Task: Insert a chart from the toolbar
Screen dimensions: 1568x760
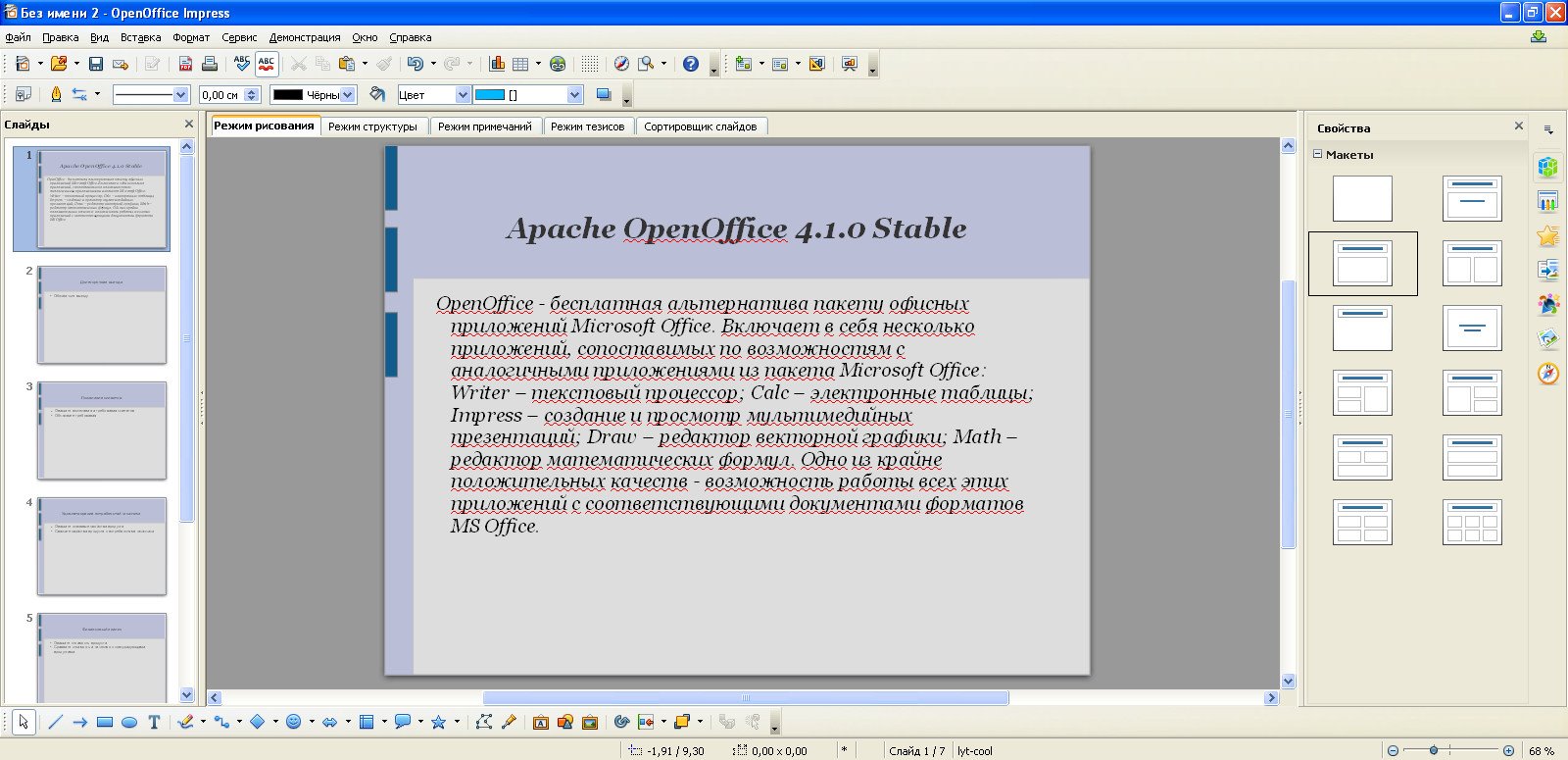Action: click(x=497, y=64)
